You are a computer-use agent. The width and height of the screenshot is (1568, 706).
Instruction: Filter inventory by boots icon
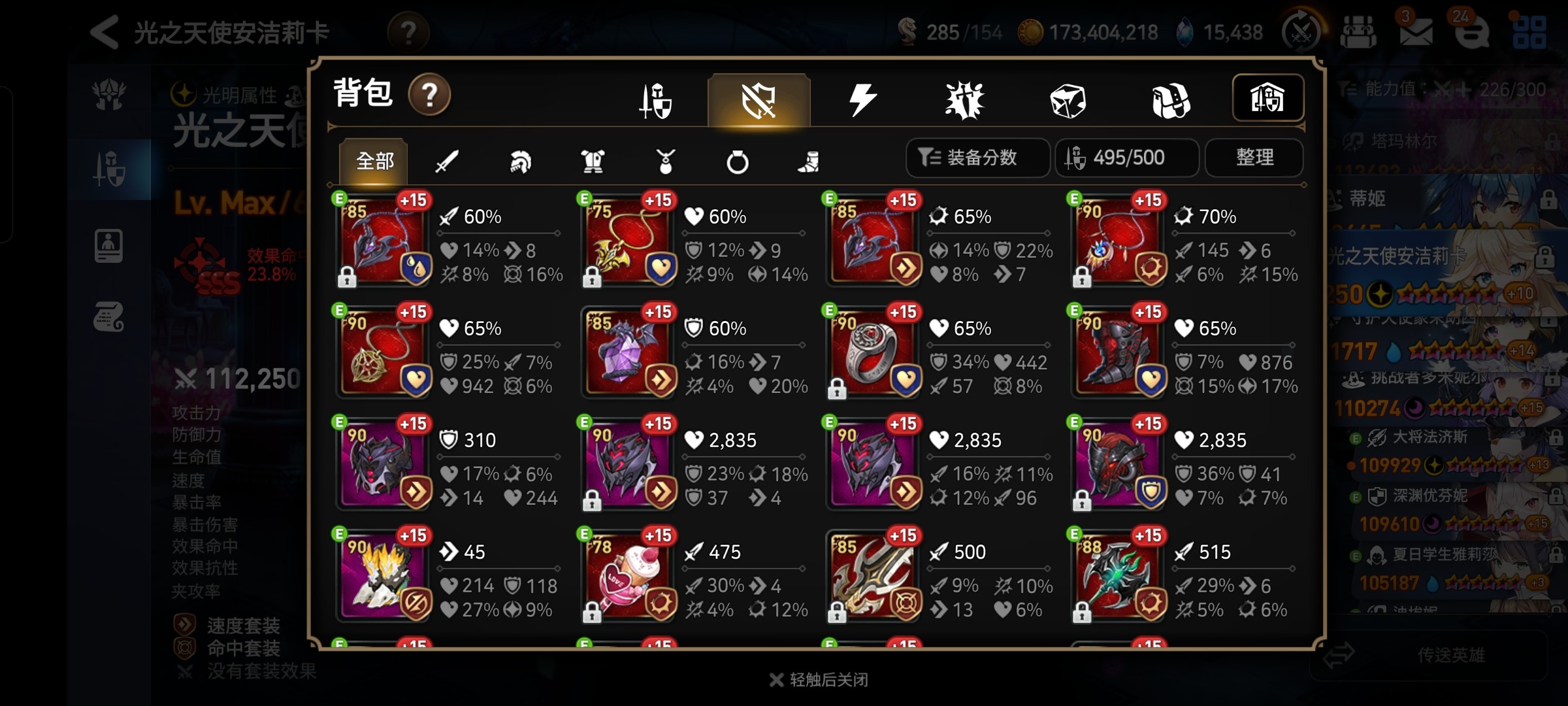[809, 161]
